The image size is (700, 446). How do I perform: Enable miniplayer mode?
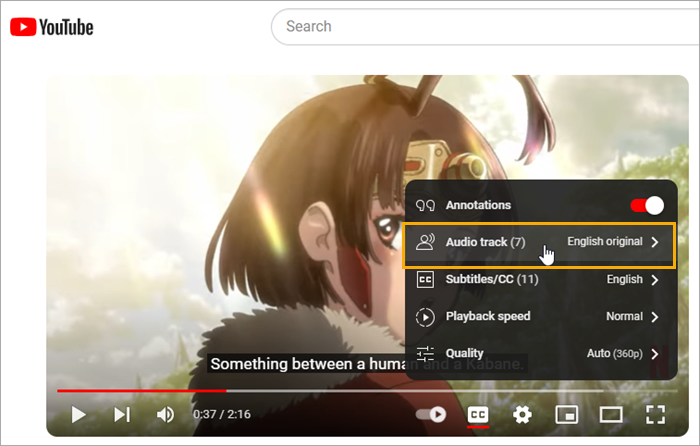pos(566,414)
